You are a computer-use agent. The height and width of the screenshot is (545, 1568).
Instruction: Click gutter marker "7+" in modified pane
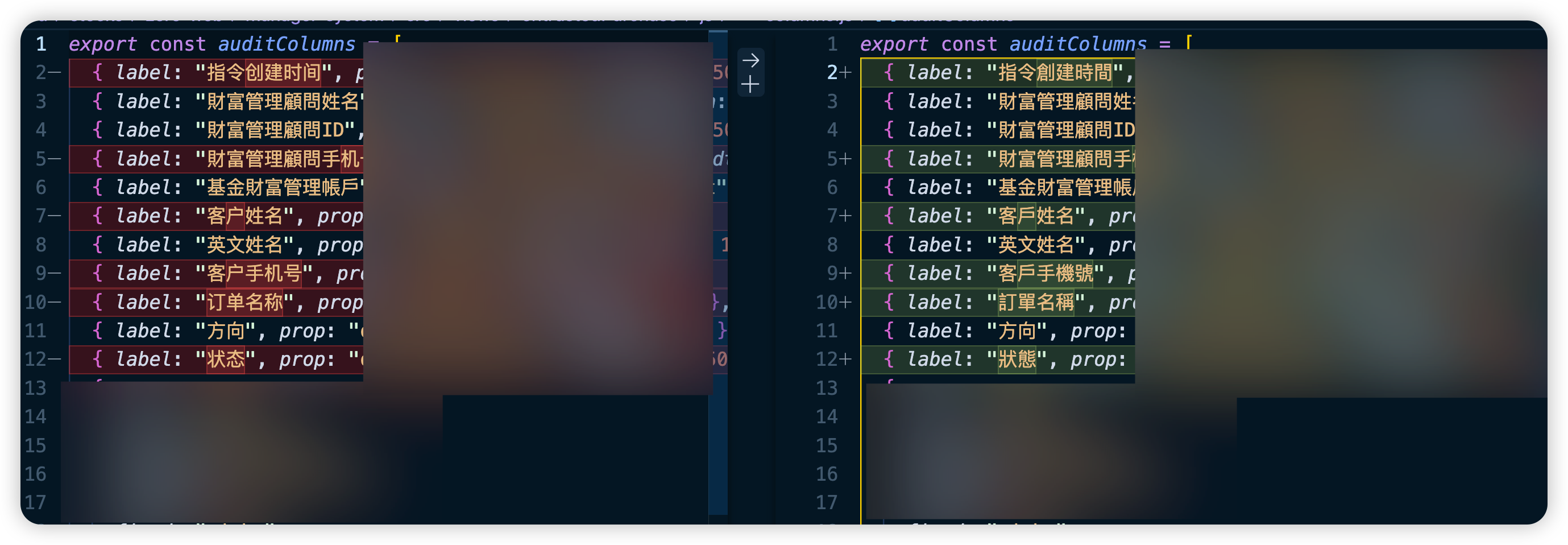coord(839,216)
